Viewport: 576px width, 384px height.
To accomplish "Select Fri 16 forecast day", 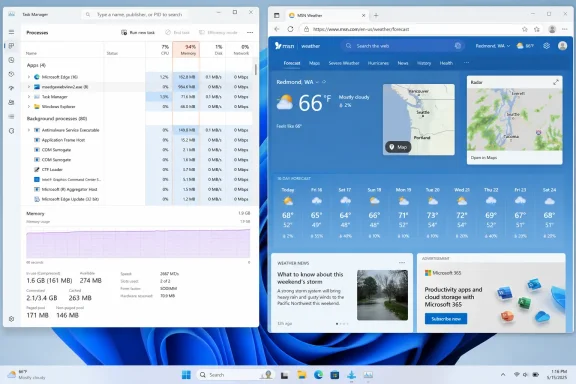I will (316, 213).
